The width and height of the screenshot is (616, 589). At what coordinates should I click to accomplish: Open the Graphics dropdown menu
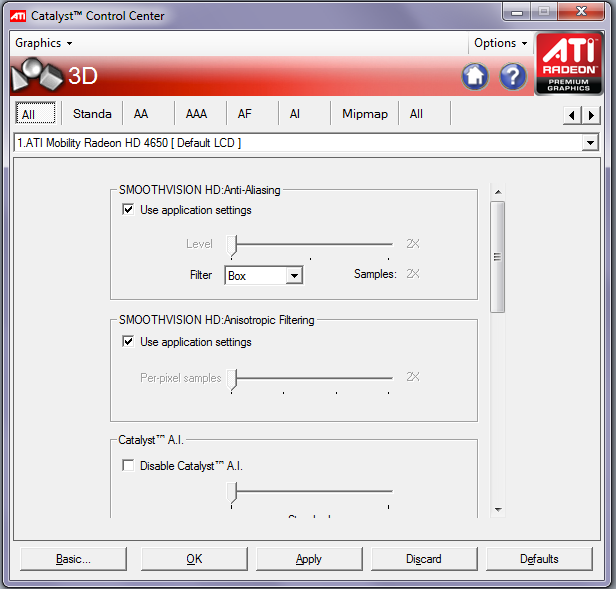pos(43,43)
